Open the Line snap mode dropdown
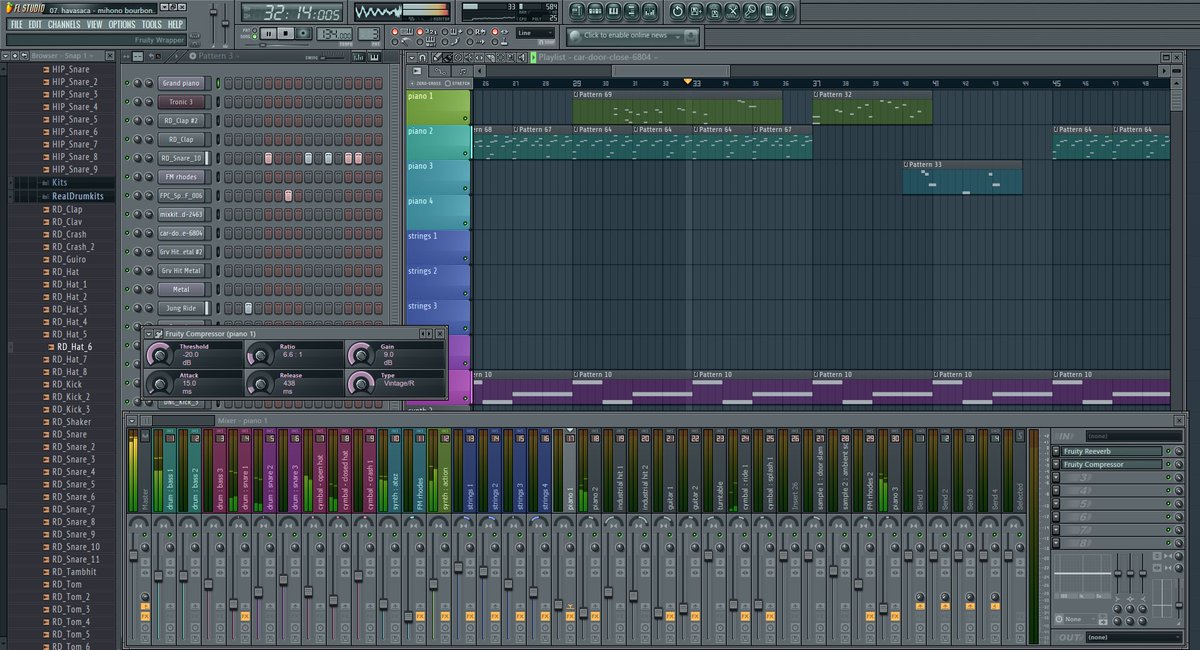1200x650 pixels. point(535,33)
